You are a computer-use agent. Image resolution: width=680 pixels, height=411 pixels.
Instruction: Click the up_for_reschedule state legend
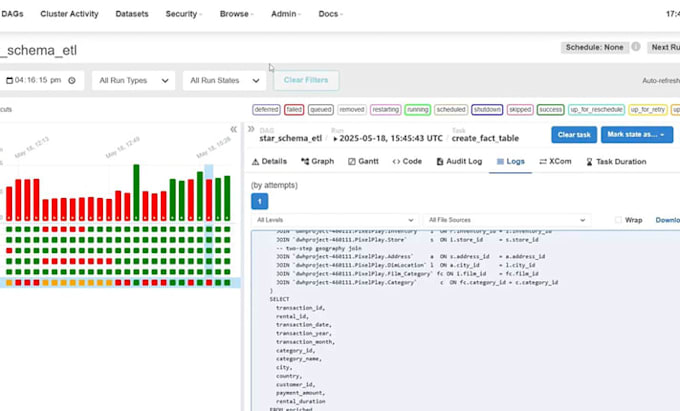[596, 110]
